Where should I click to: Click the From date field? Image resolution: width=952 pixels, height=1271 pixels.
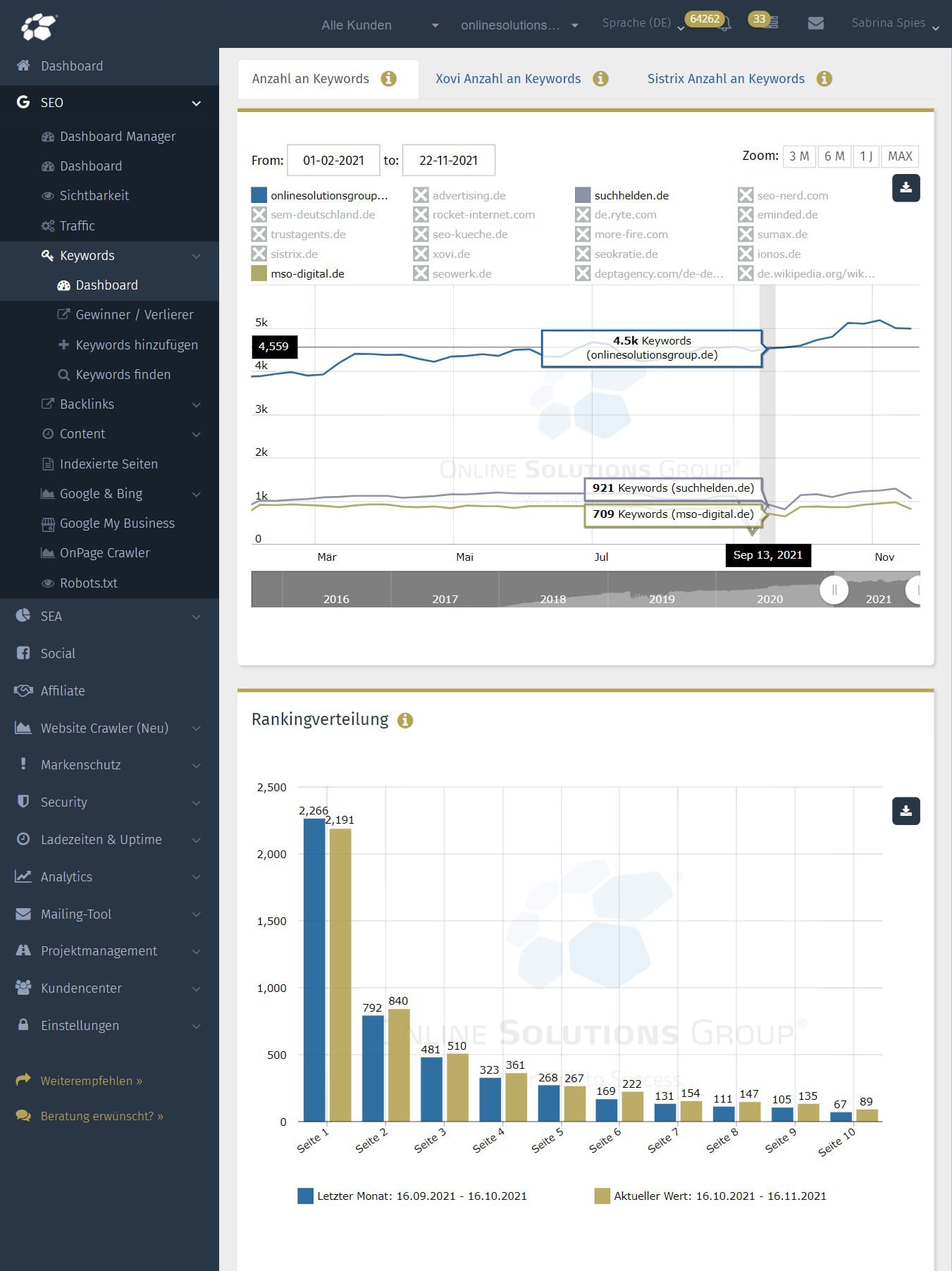(x=333, y=160)
